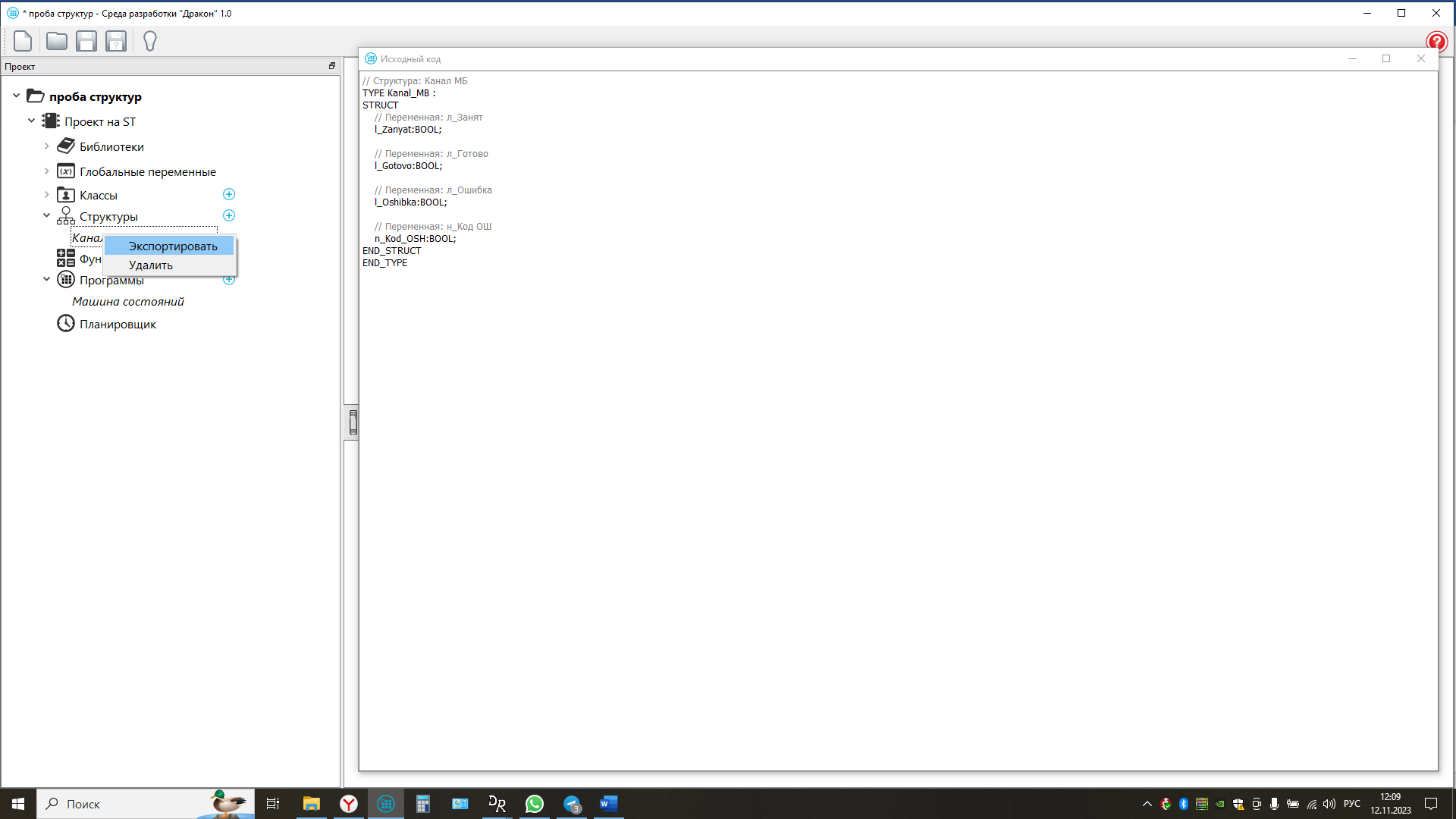
Task: Choose Экспортировать in the context menu
Action: point(172,246)
